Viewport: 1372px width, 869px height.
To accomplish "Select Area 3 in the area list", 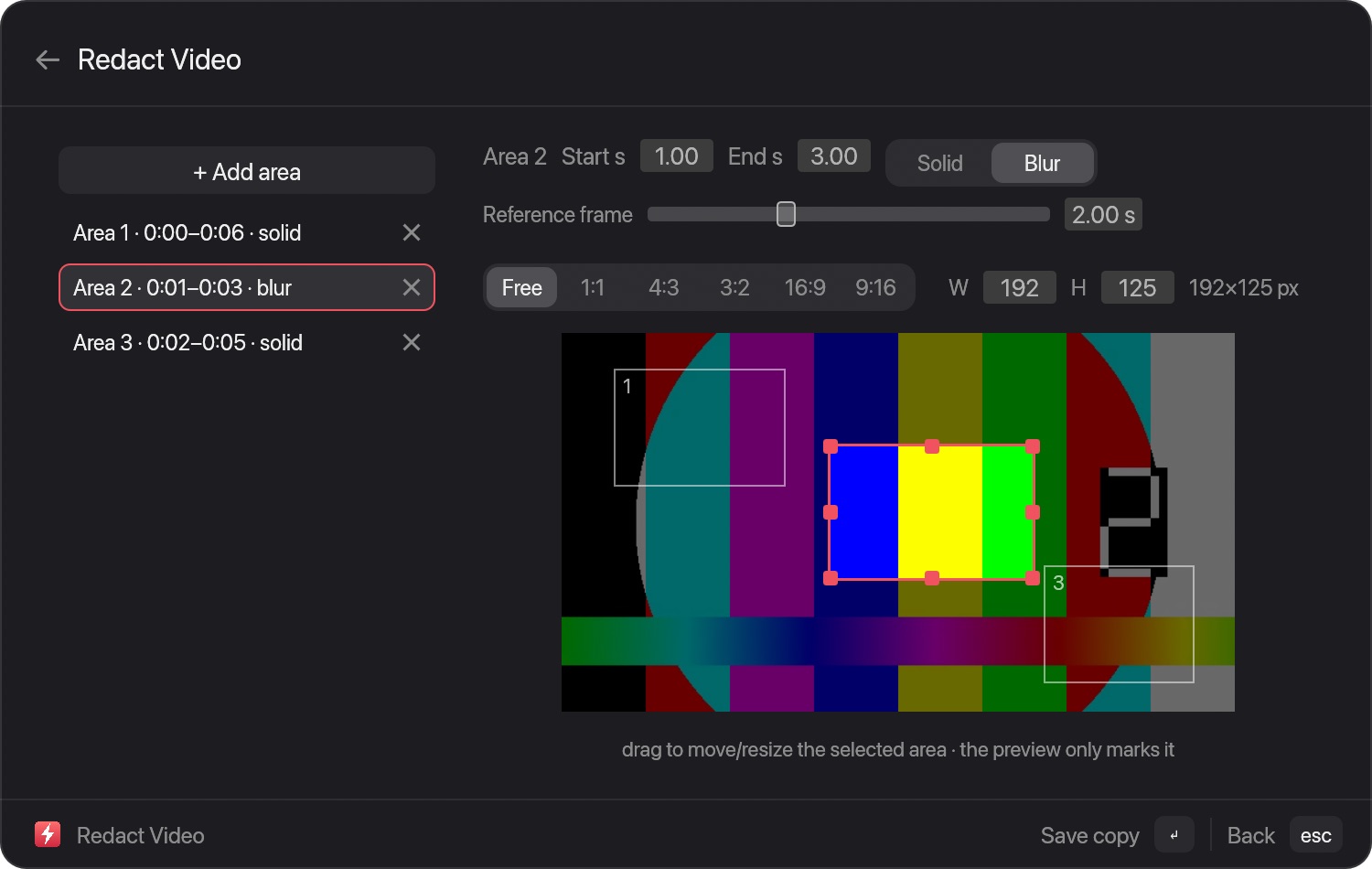I will pyautogui.click(x=247, y=343).
